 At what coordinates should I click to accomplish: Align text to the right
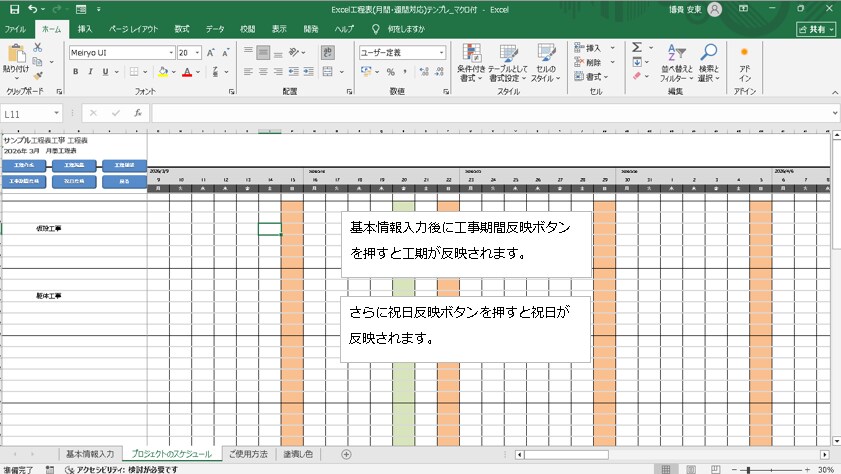(x=278, y=71)
